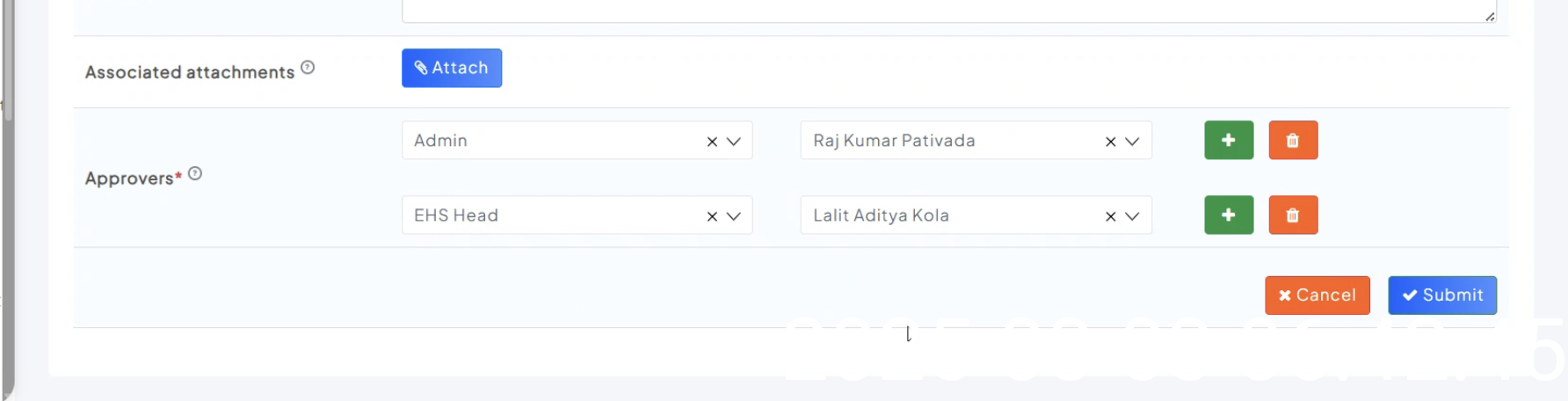Clear the Admin role selection
This screenshot has width=1568, height=401.
click(x=712, y=142)
